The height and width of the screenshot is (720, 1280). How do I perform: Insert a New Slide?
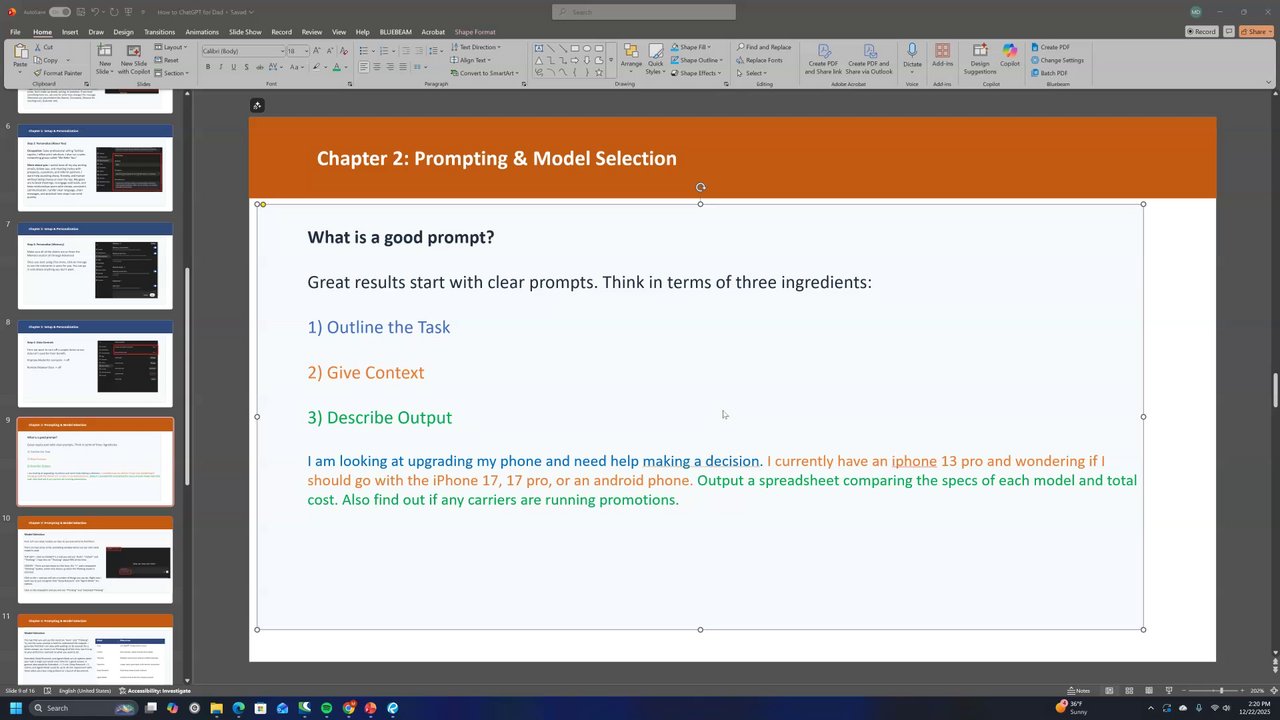coord(104,58)
